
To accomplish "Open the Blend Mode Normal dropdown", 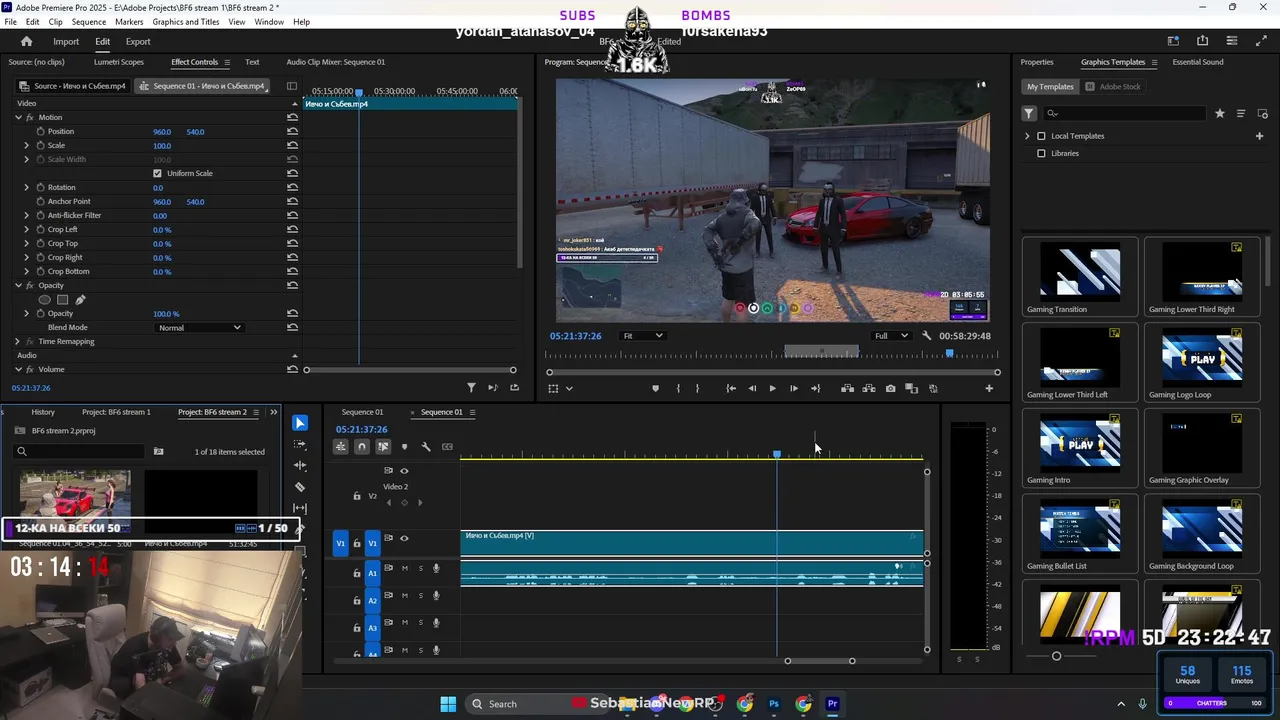I will tap(200, 327).
